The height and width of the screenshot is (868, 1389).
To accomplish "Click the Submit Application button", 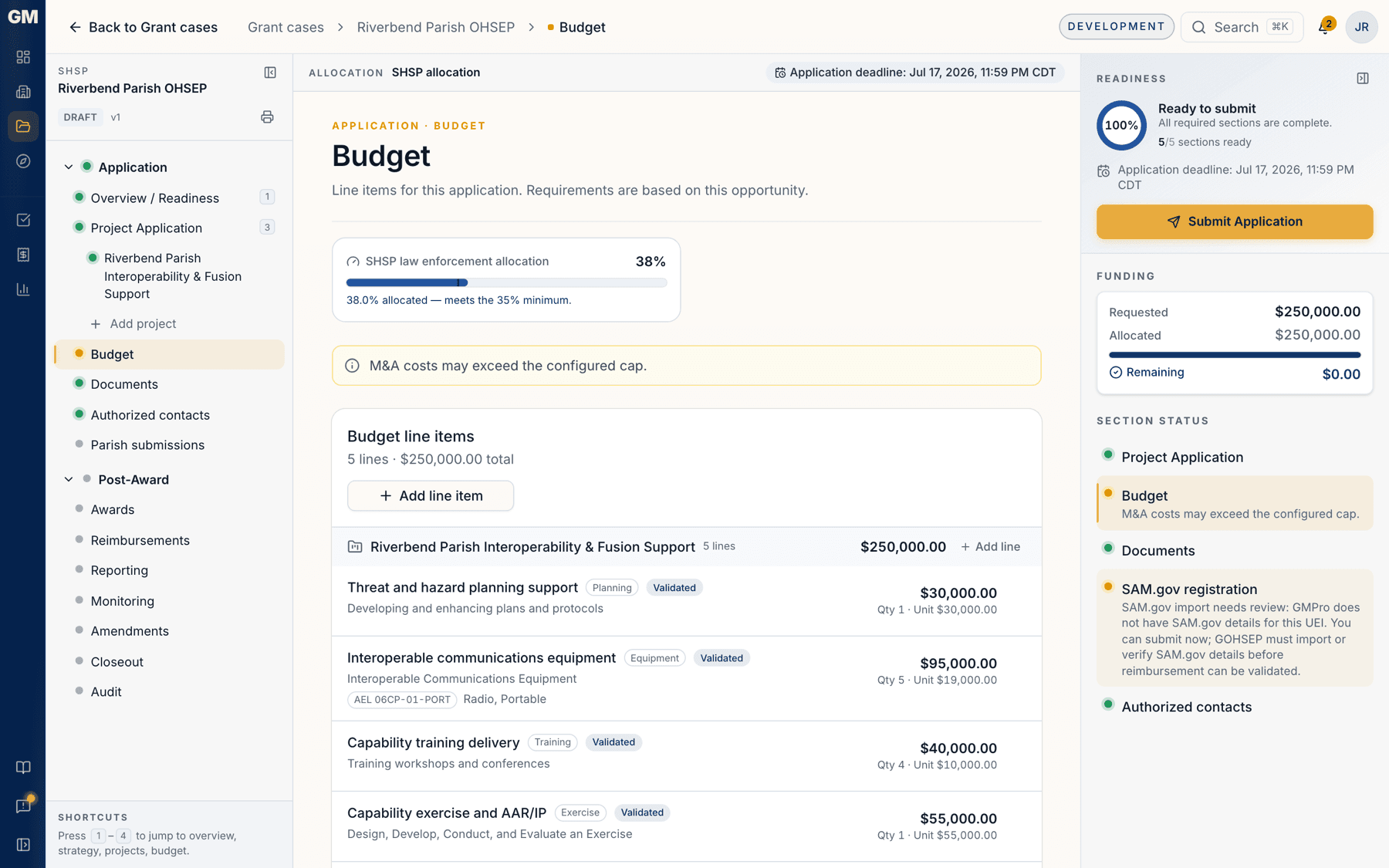I will (1234, 221).
